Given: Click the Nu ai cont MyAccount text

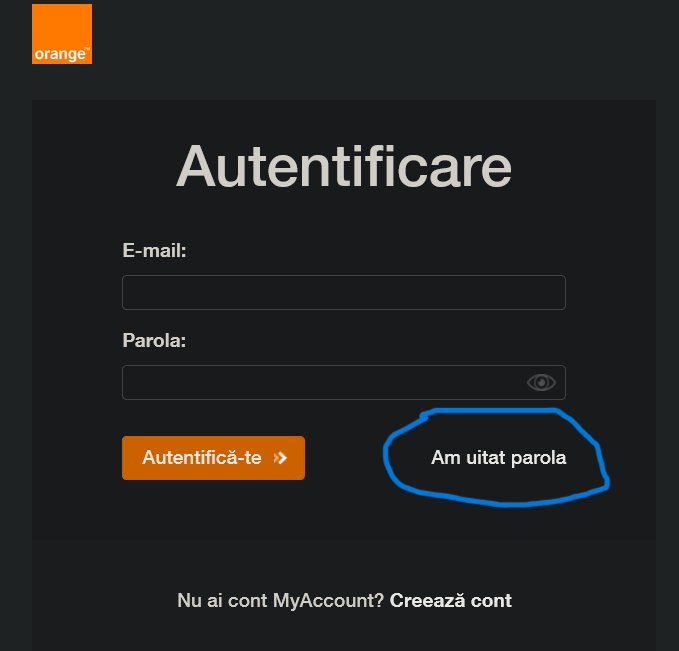Looking at the screenshot, I should click(x=280, y=601).
